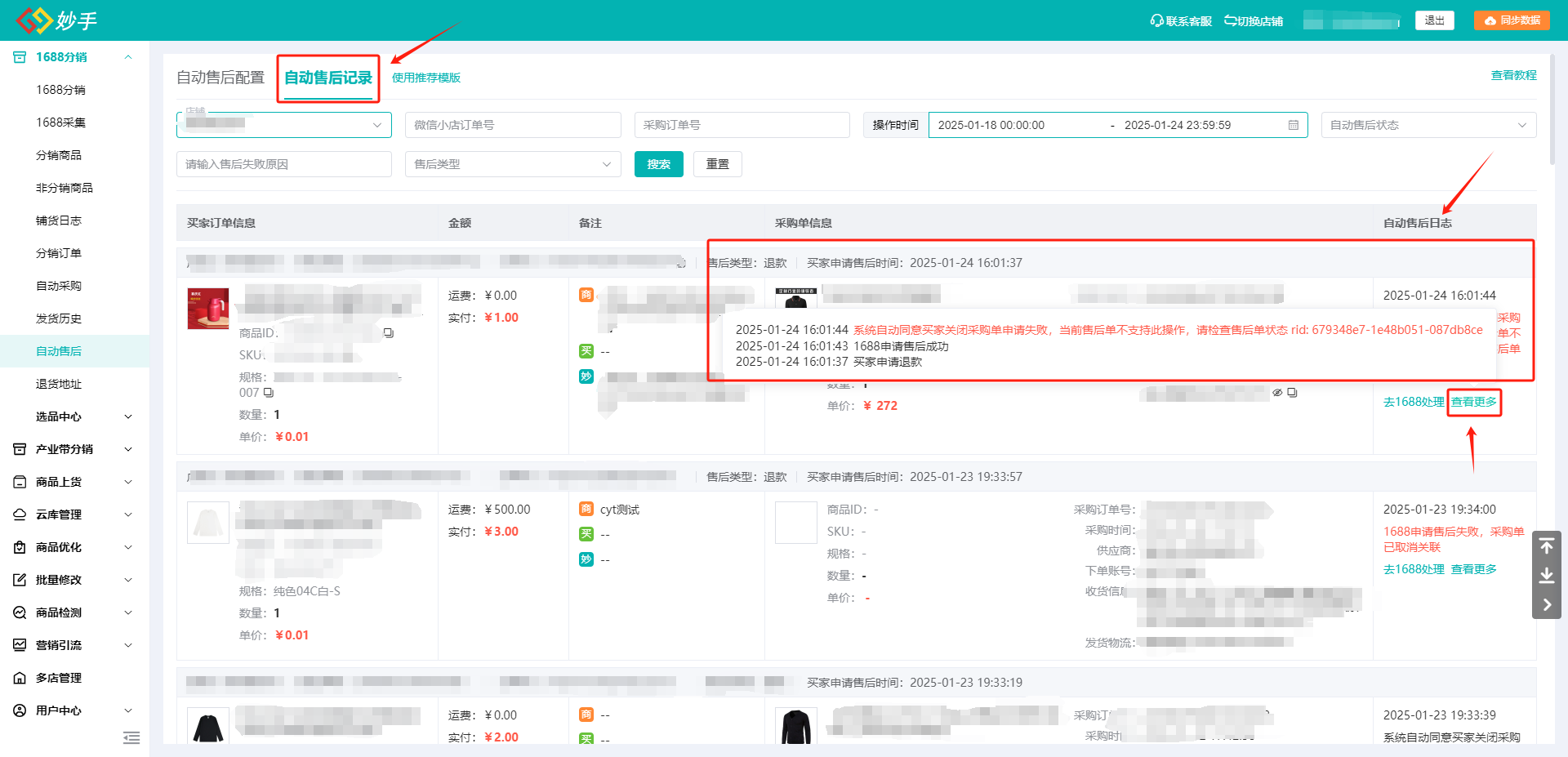Click 查看更多 for the 16:01:44 log
This screenshot has width=1568, height=757.
point(1474,402)
